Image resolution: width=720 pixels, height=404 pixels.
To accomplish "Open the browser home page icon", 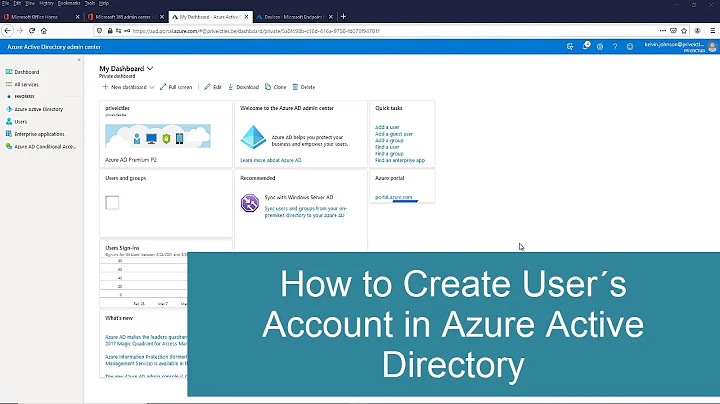I will click(x=44, y=31).
